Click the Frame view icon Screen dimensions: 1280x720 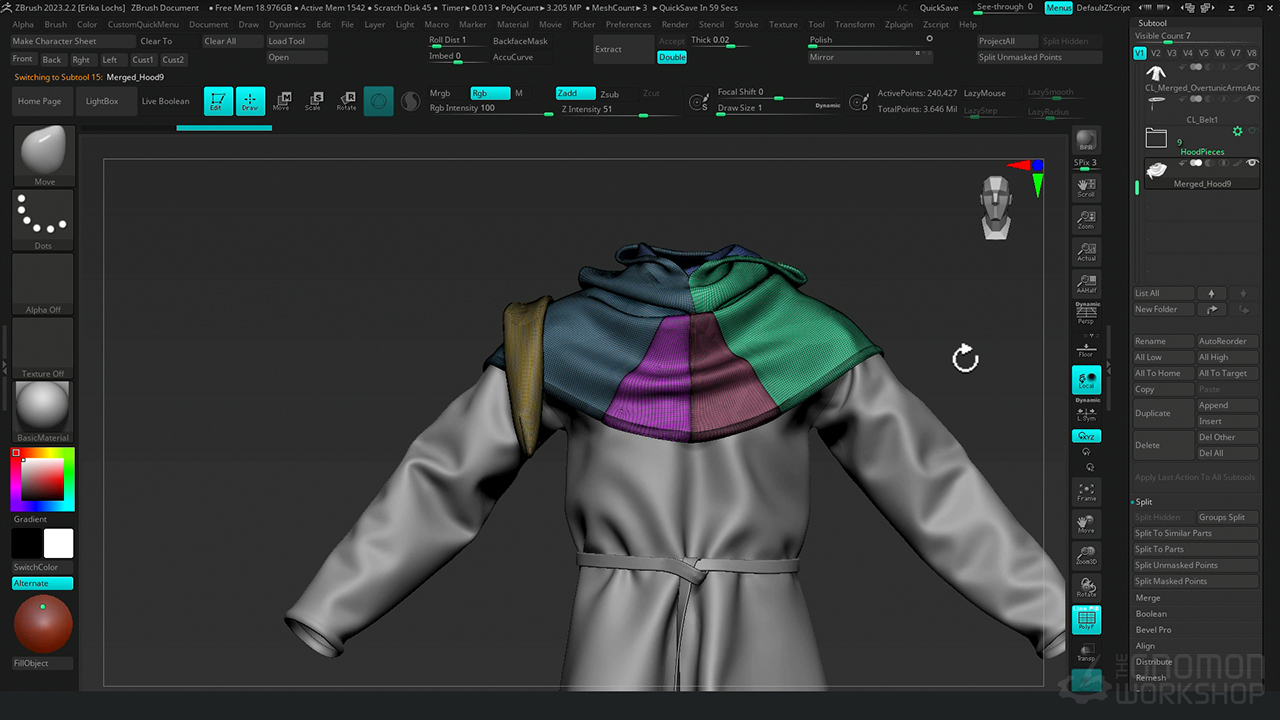point(1086,492)
